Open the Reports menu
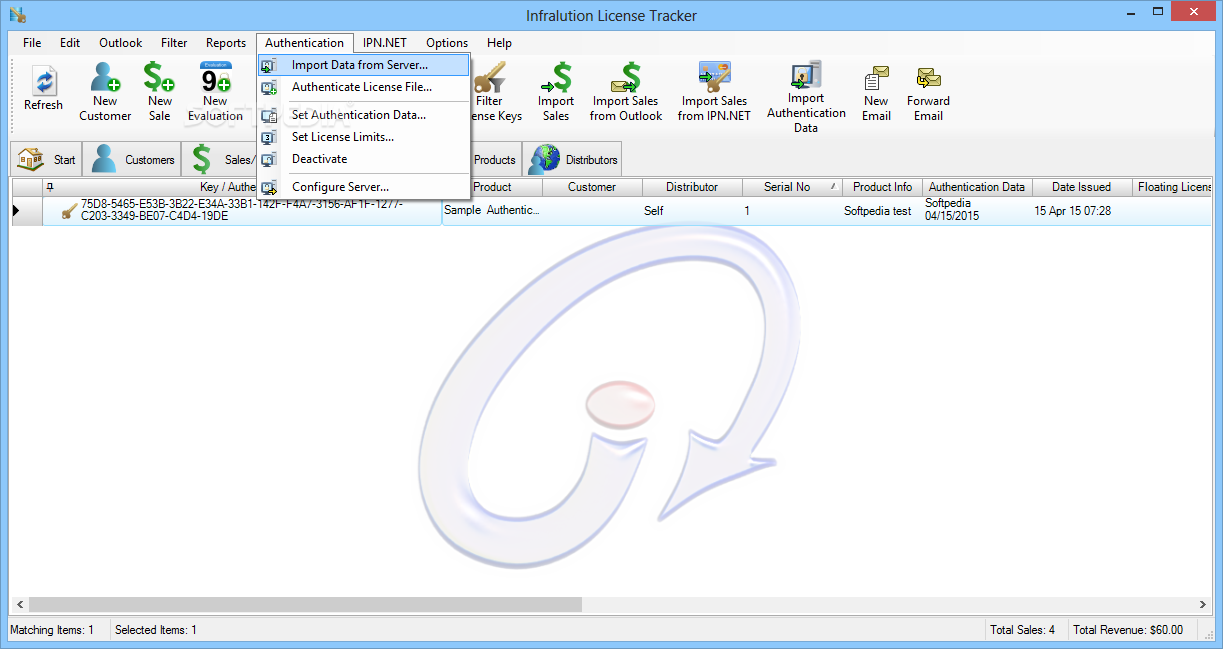This screenshot has width=1223, height=649. click(x=226, y=43)
